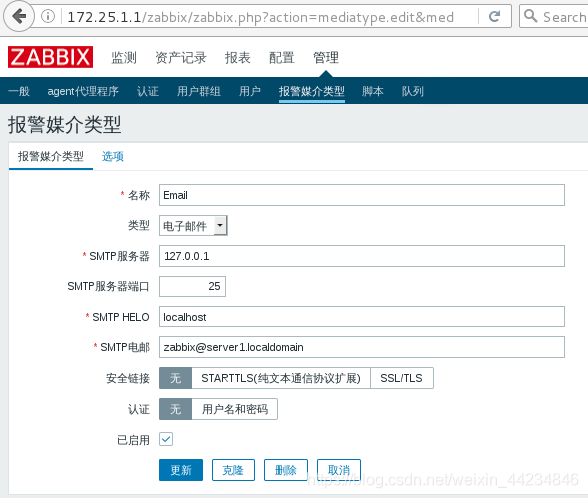
Task: Switch to the 报警媒介类型 form tab
Action: (x=51, y=156)
